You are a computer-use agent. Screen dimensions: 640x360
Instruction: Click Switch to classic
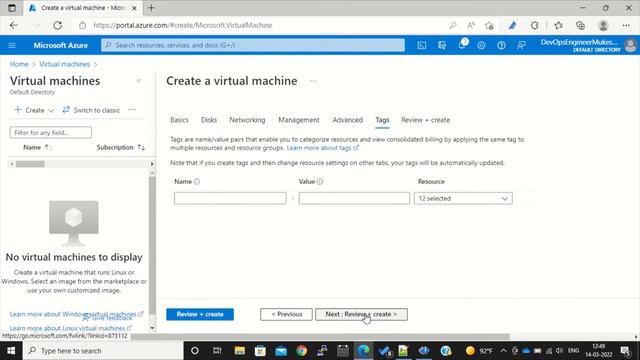pyautogui.click(x=91, y=110)
